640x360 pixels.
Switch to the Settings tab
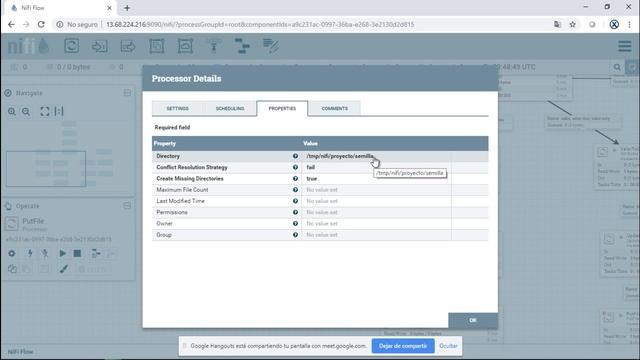(x=178, y=109)
